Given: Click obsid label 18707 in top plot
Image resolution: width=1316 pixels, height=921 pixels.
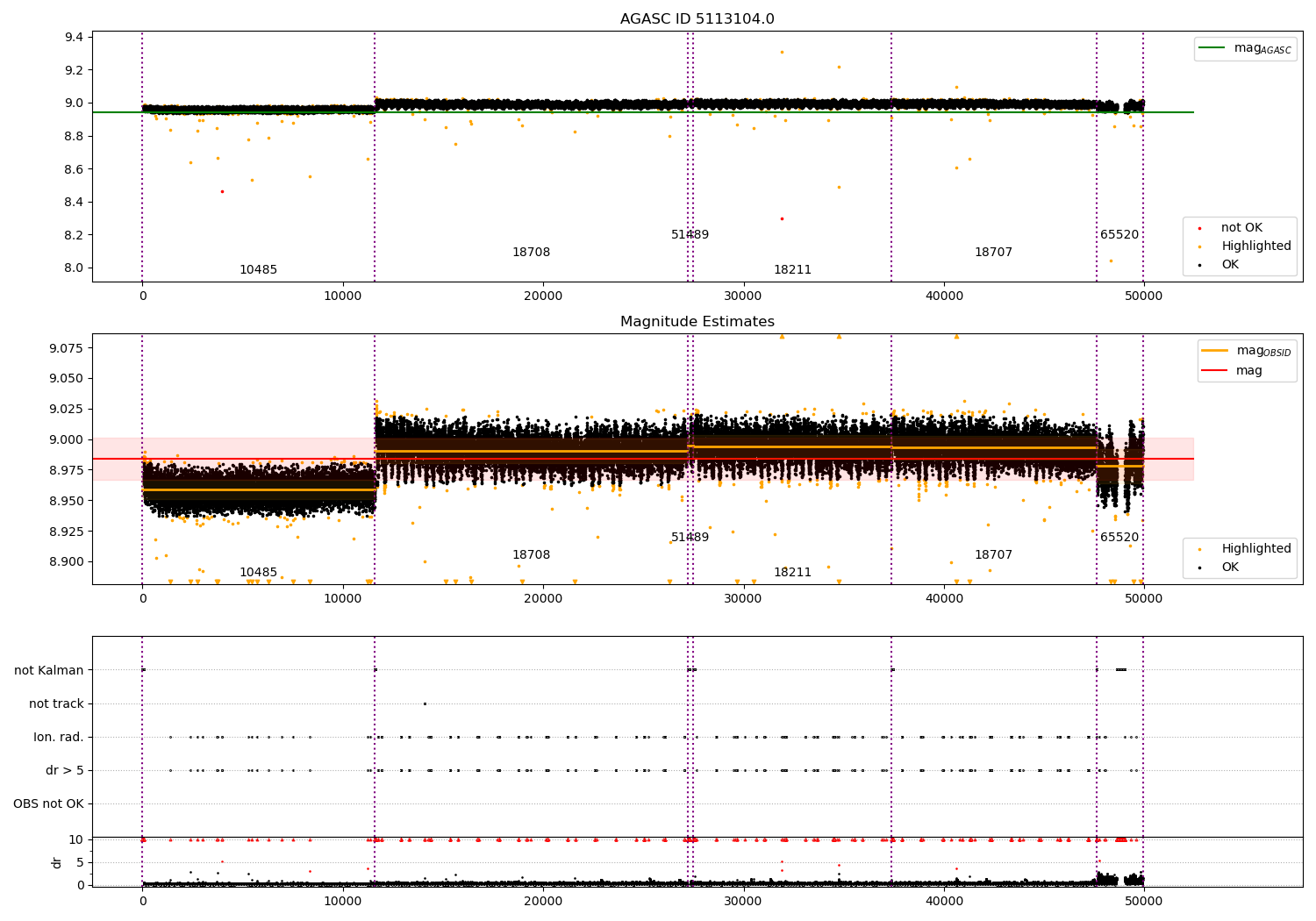Looking at the screenshot, I should tap(993, 253).
